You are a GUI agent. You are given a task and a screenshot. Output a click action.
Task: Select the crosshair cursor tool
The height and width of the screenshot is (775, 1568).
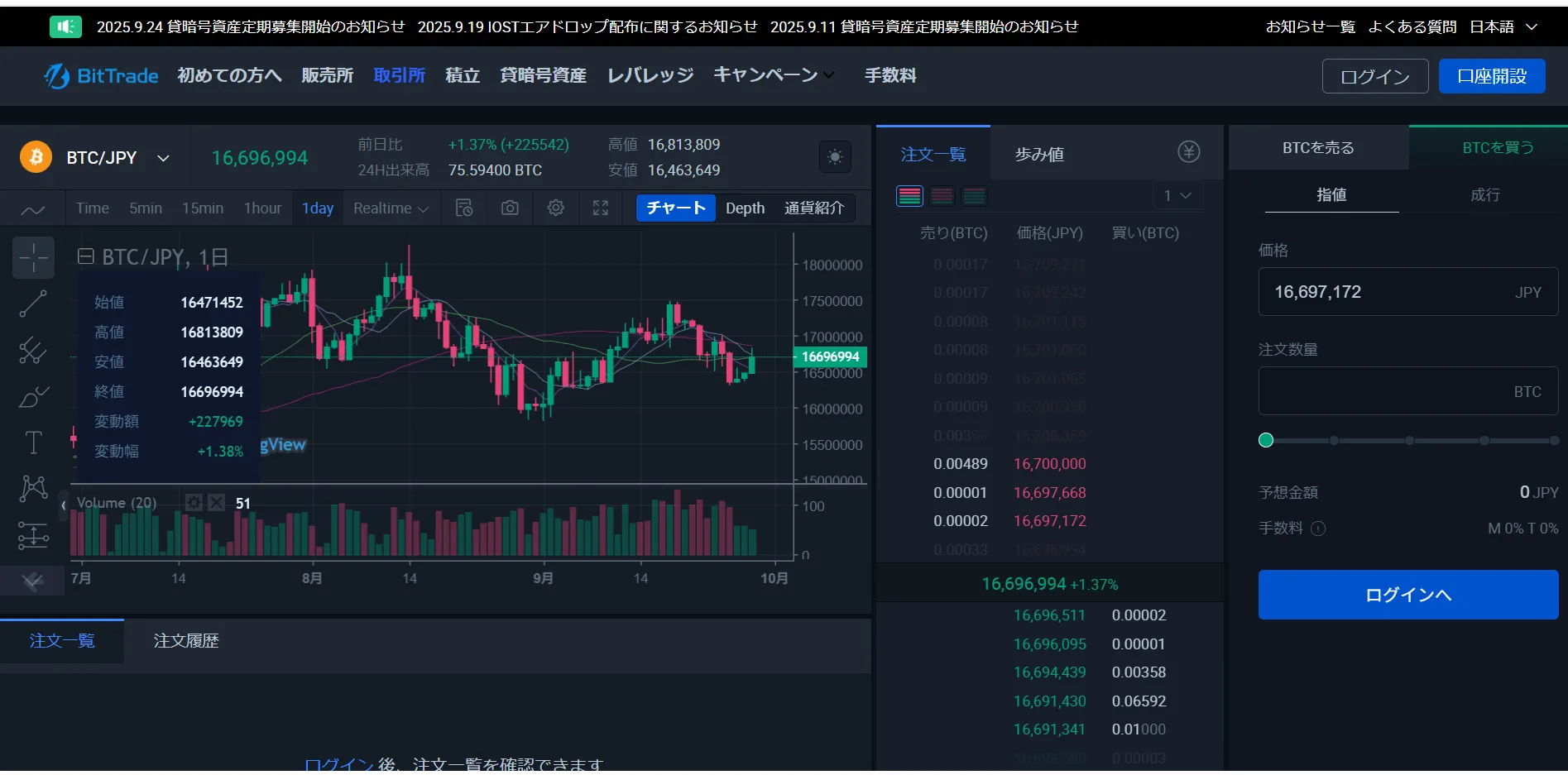pyautogui.click(x=33, y=258)
